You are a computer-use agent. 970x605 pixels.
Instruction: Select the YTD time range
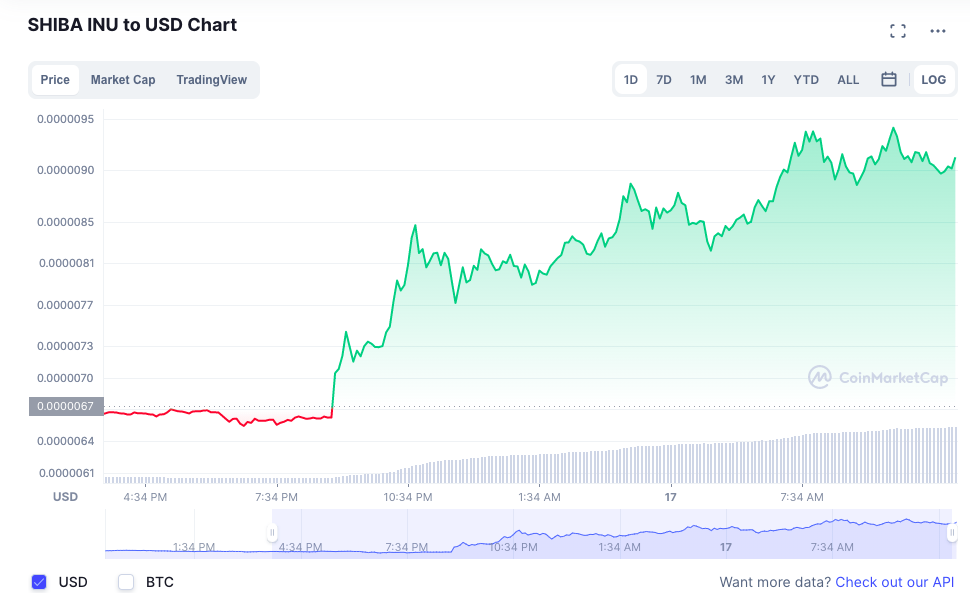tap(806, 80)
